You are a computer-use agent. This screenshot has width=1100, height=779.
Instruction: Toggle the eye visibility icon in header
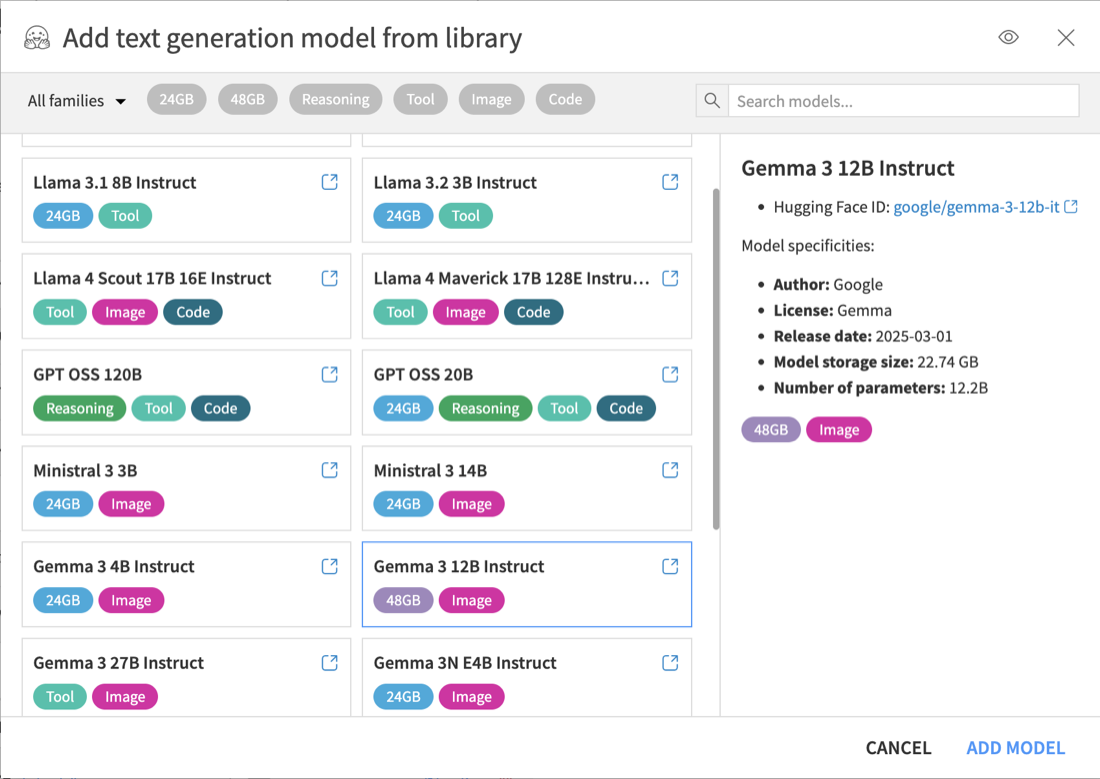(x=1008, y=38)
